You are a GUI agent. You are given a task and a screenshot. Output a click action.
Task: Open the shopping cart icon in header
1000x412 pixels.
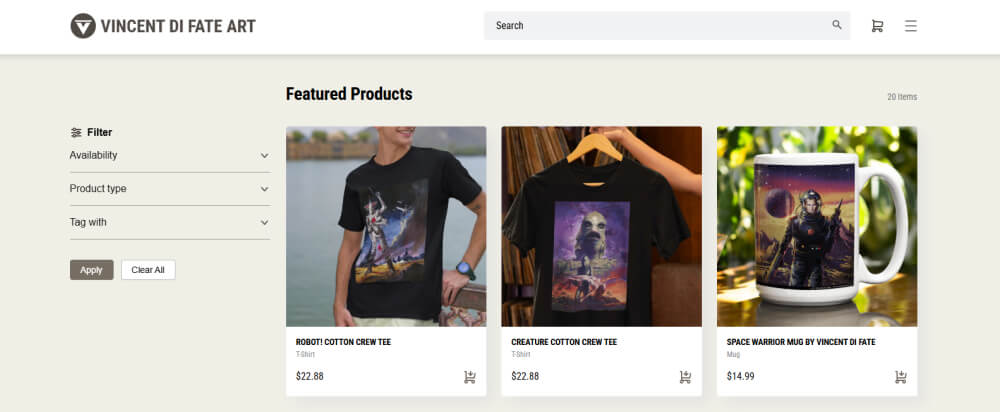point(877,26)
